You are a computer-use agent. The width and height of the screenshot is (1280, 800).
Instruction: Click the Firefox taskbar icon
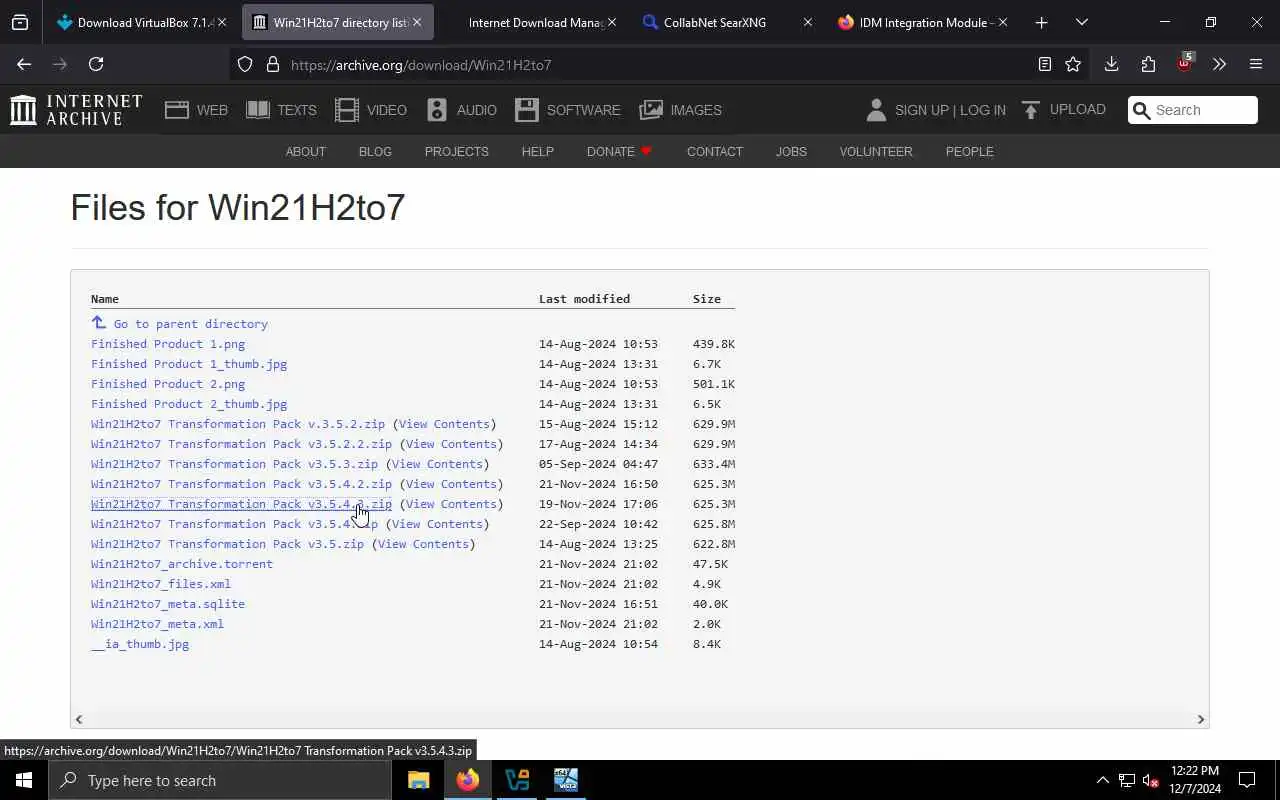[x=468, y=780]
